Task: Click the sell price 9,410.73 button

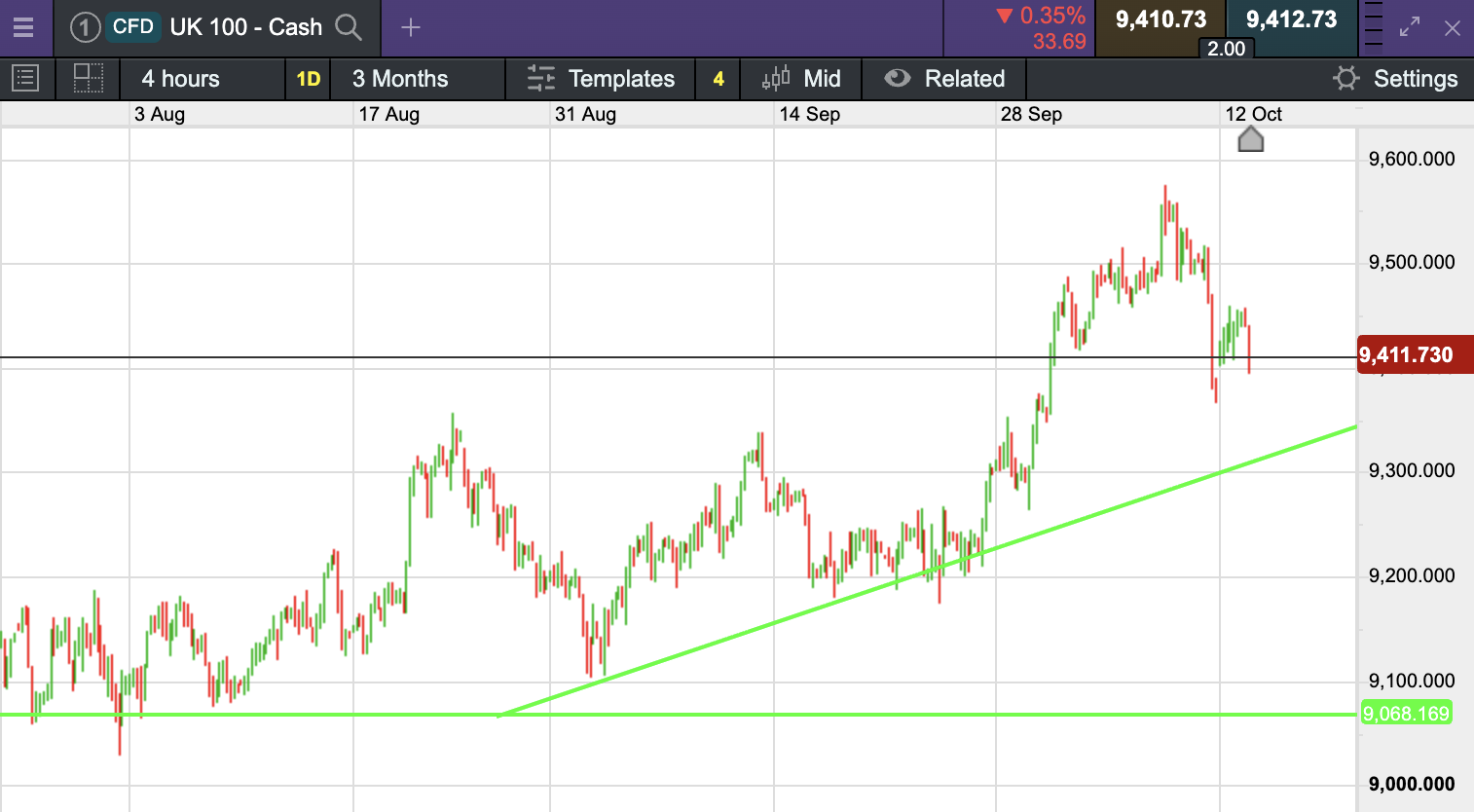Action: tap(1160, 21)
